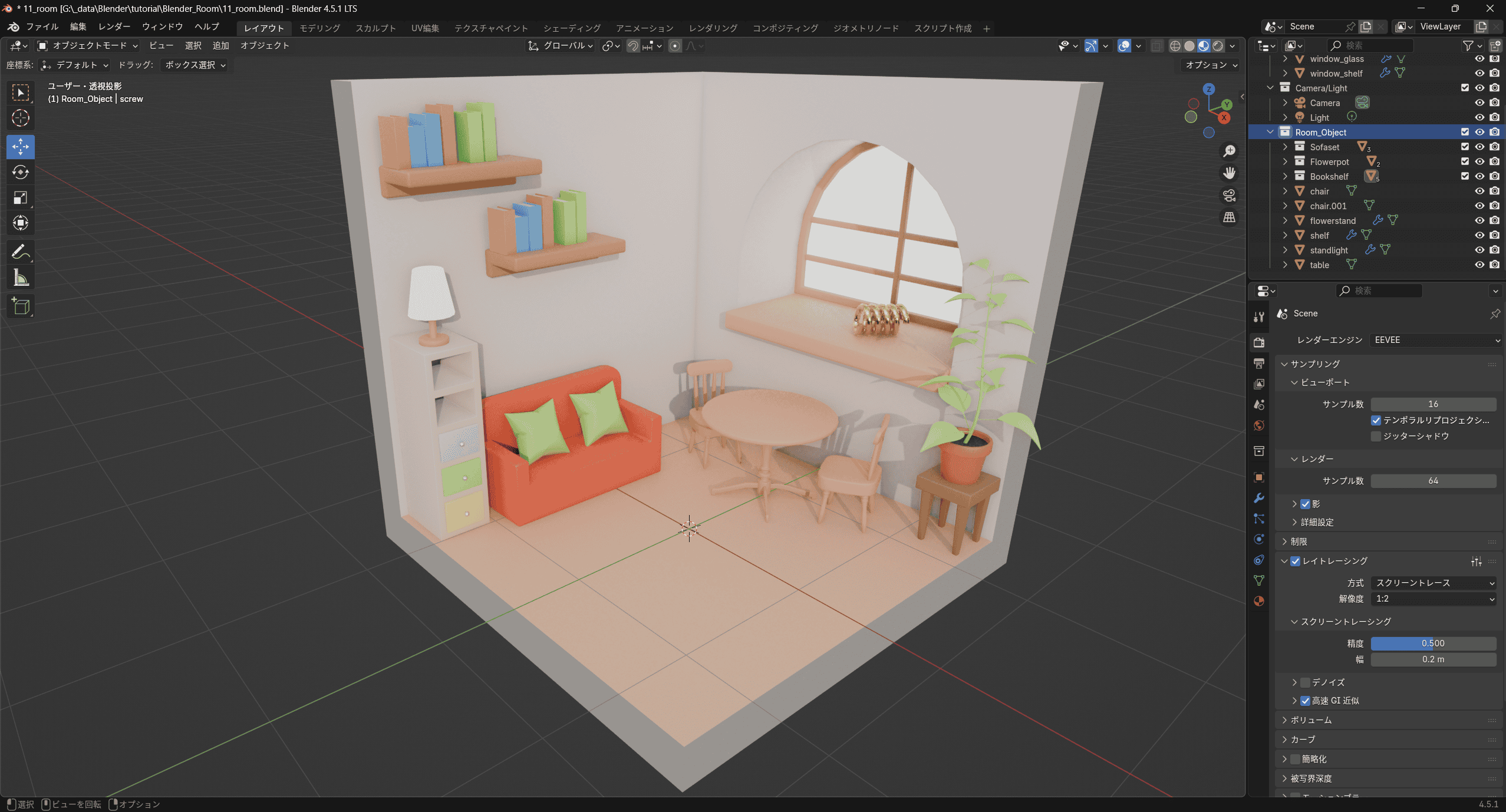Expand the Sofaset collection in outliner

(1285, 147)
